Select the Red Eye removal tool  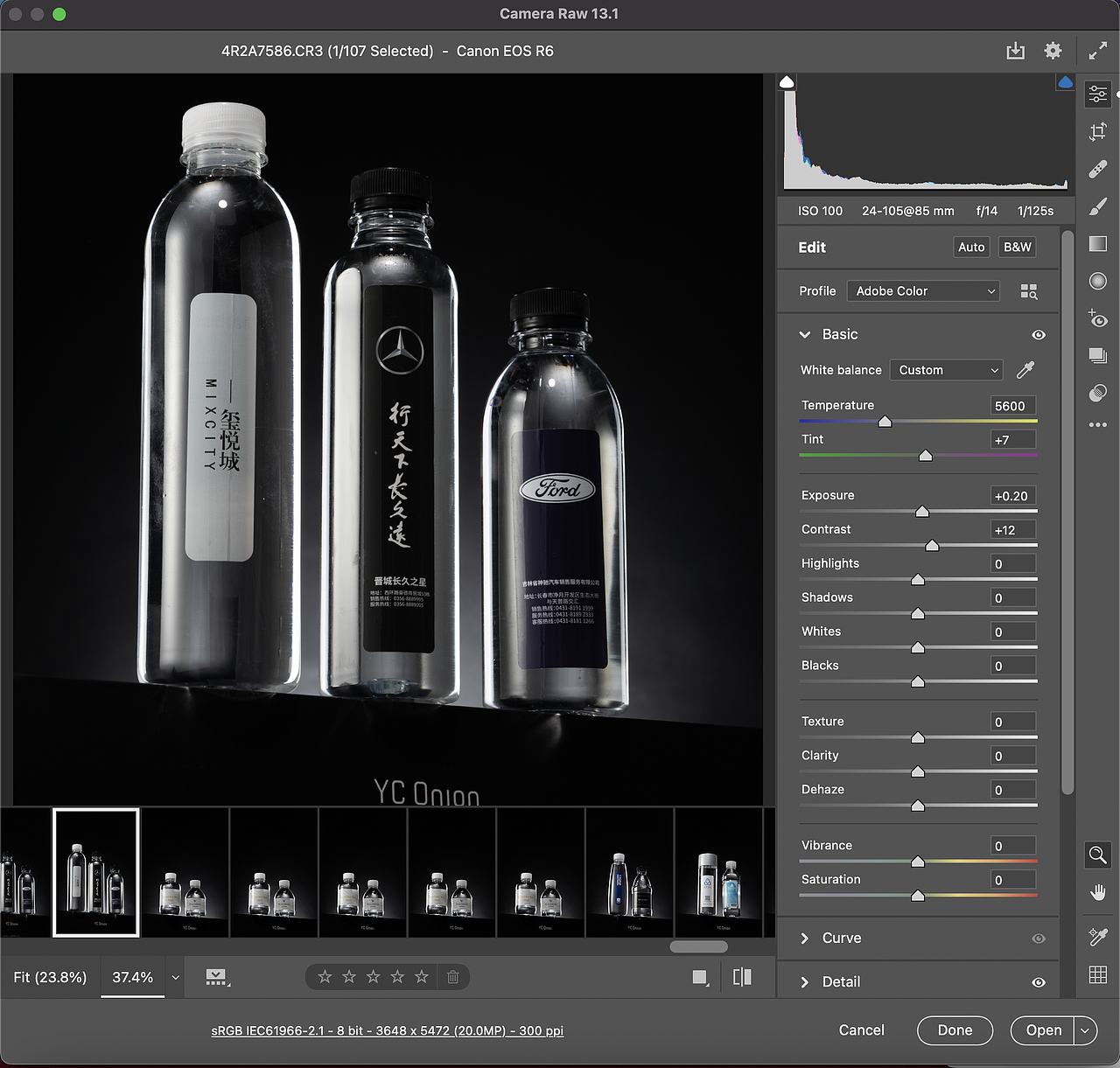pos(1098,318)
